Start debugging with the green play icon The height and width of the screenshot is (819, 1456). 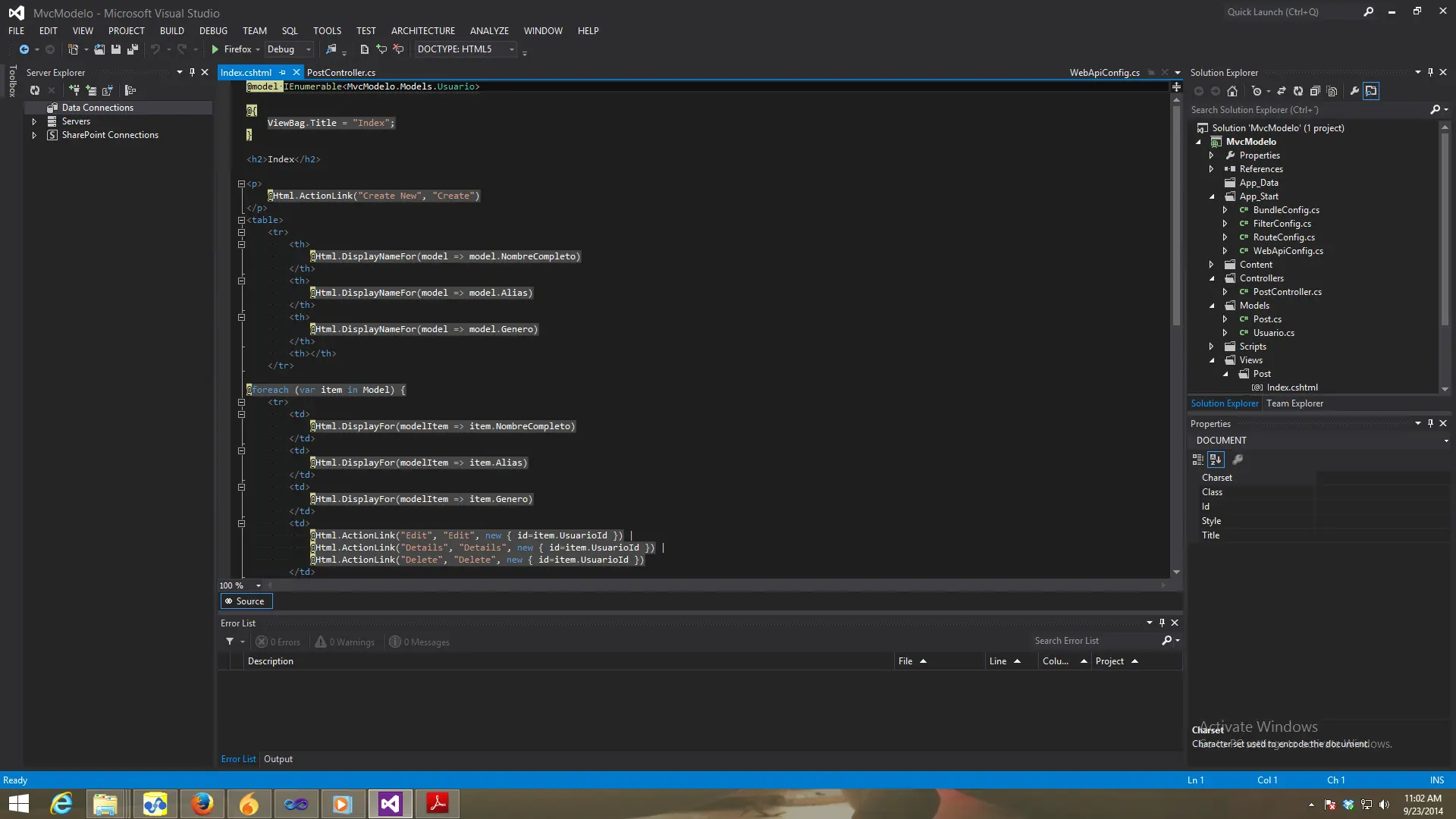pyautogui.click(x=215, y=49)
